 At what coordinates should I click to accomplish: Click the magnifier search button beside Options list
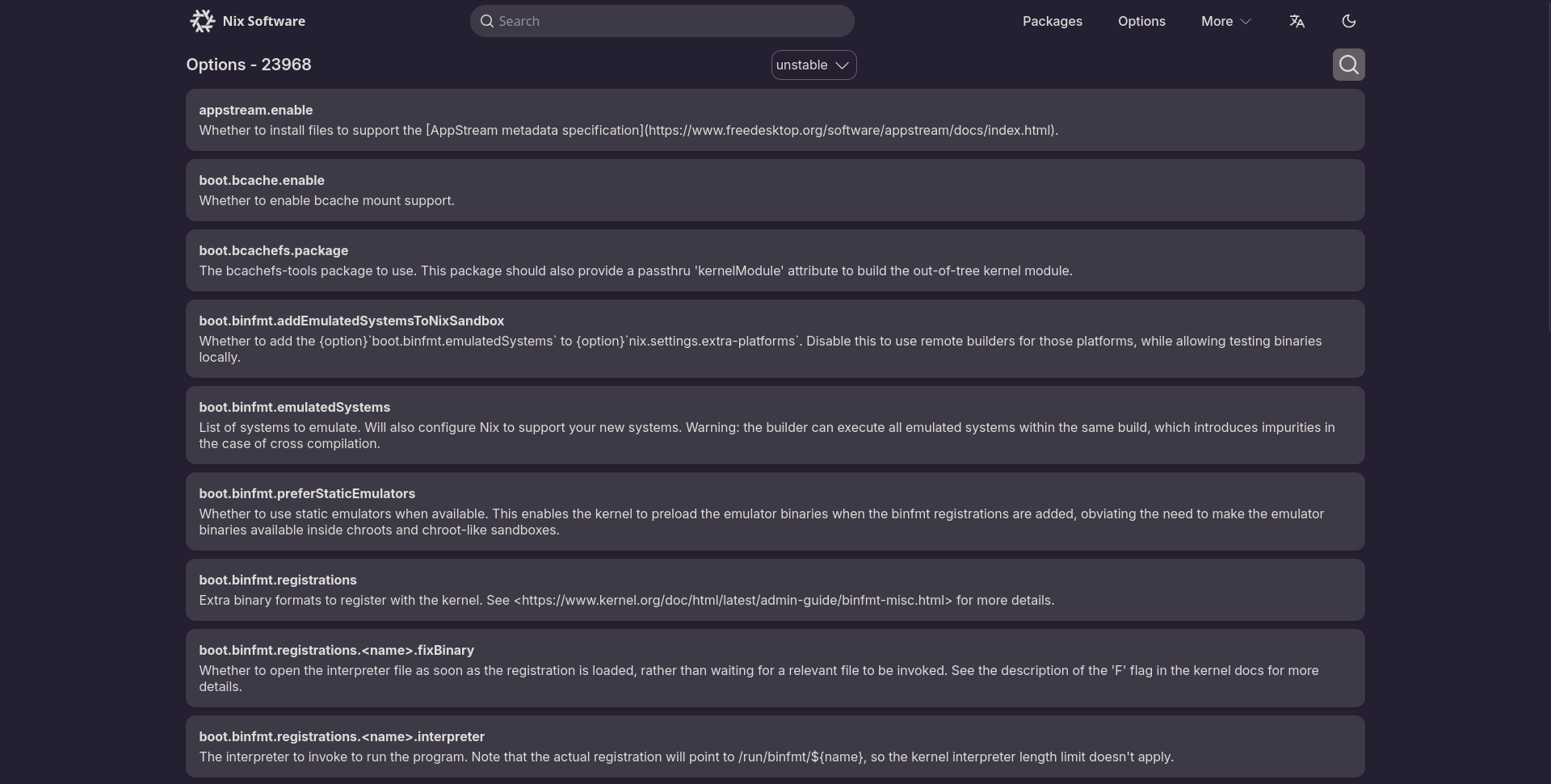(x=1348, y=65)
